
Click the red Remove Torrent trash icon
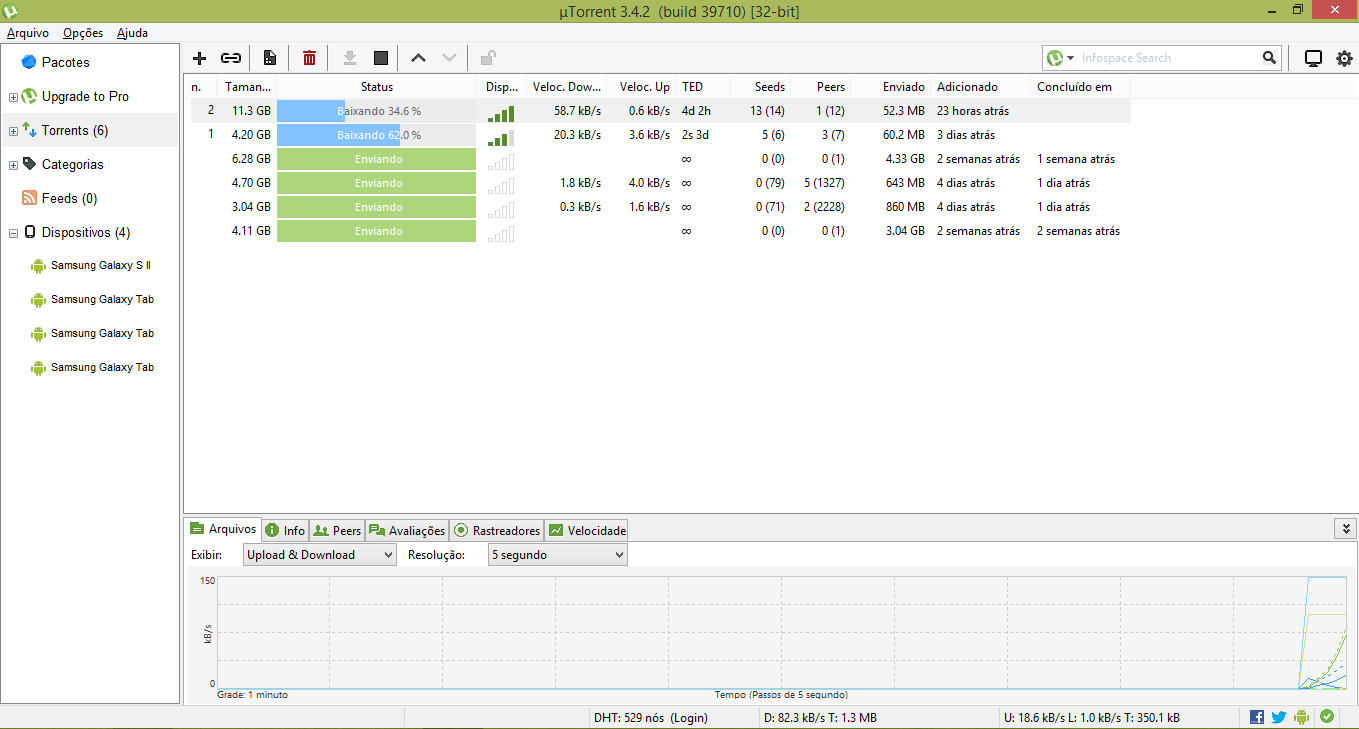309,58
